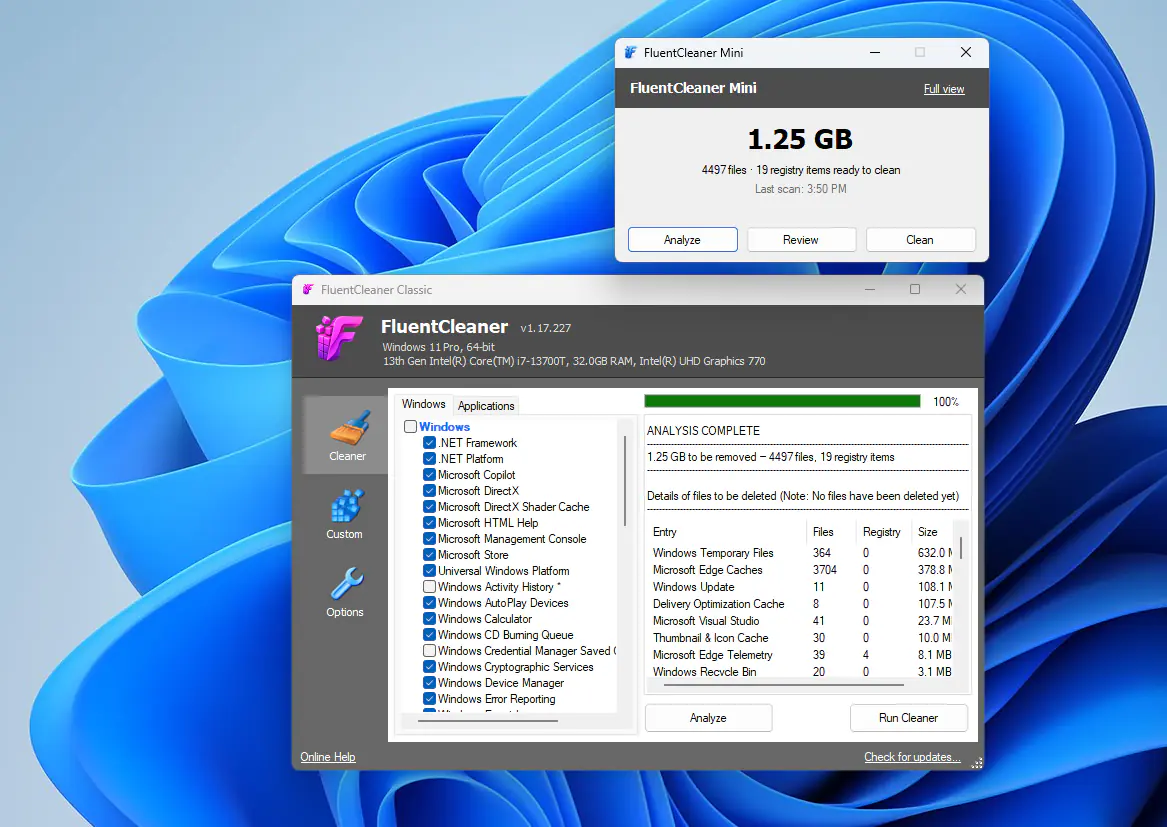This screenshot has width=1167, height=827.
Task: Uncheck Windows CD Burning Queue checkbox
Action: [x=429, y=635]
